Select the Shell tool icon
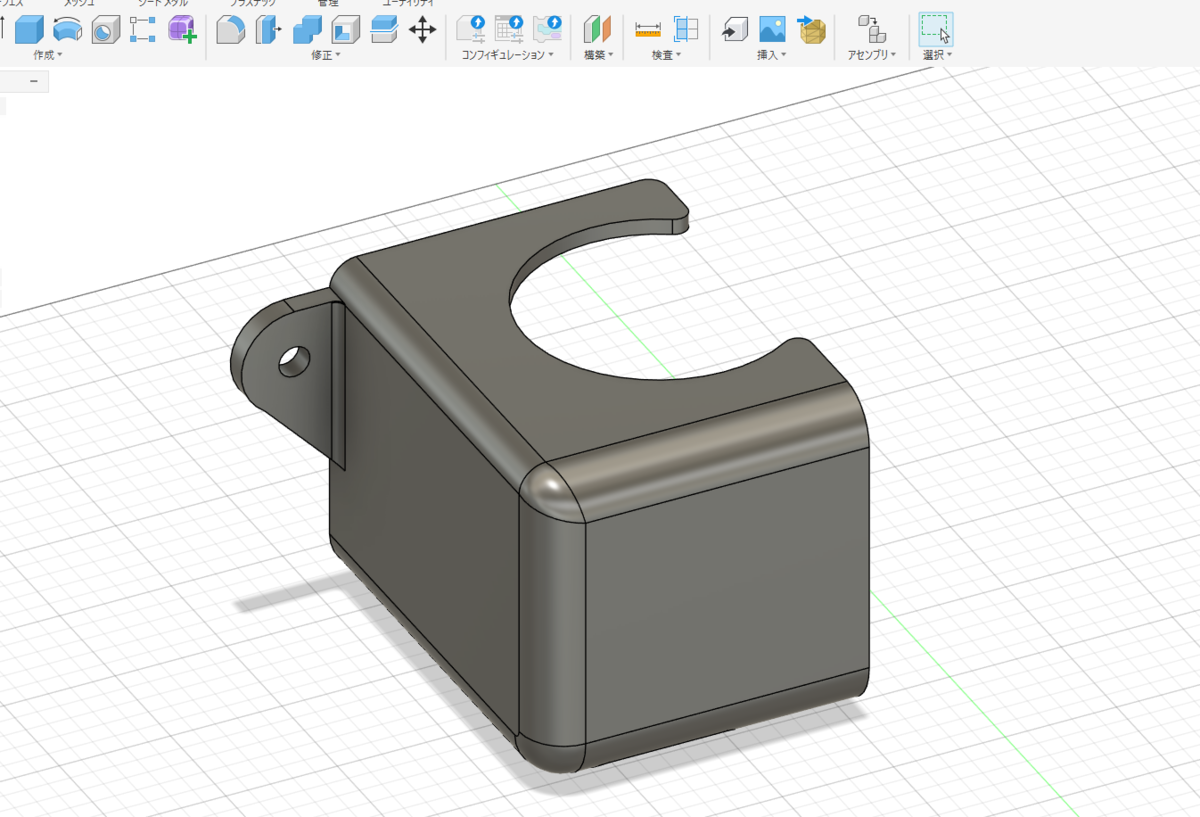The width and height of the screenshot is (1200, 817). pyautogui.click(x=346, y=30)
